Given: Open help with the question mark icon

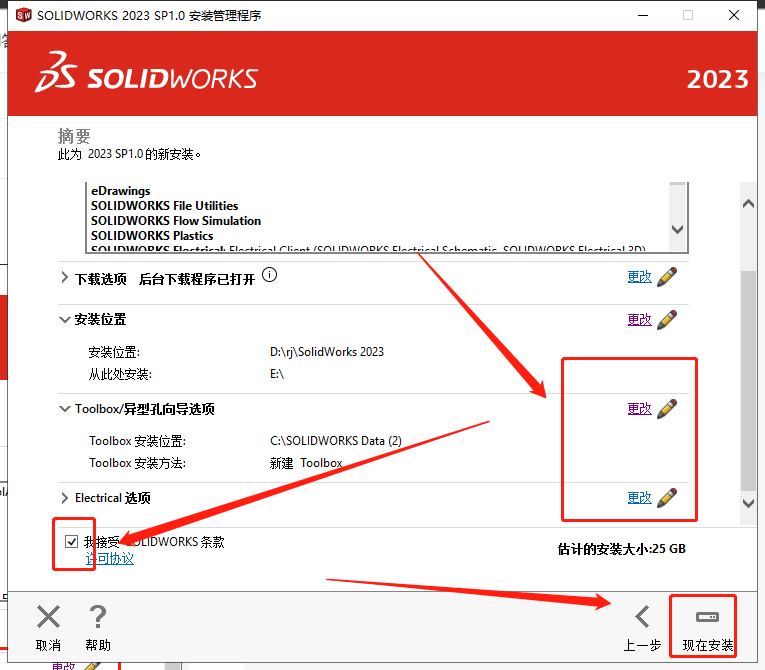Looking at the screenshot, I should pos(98,617).
